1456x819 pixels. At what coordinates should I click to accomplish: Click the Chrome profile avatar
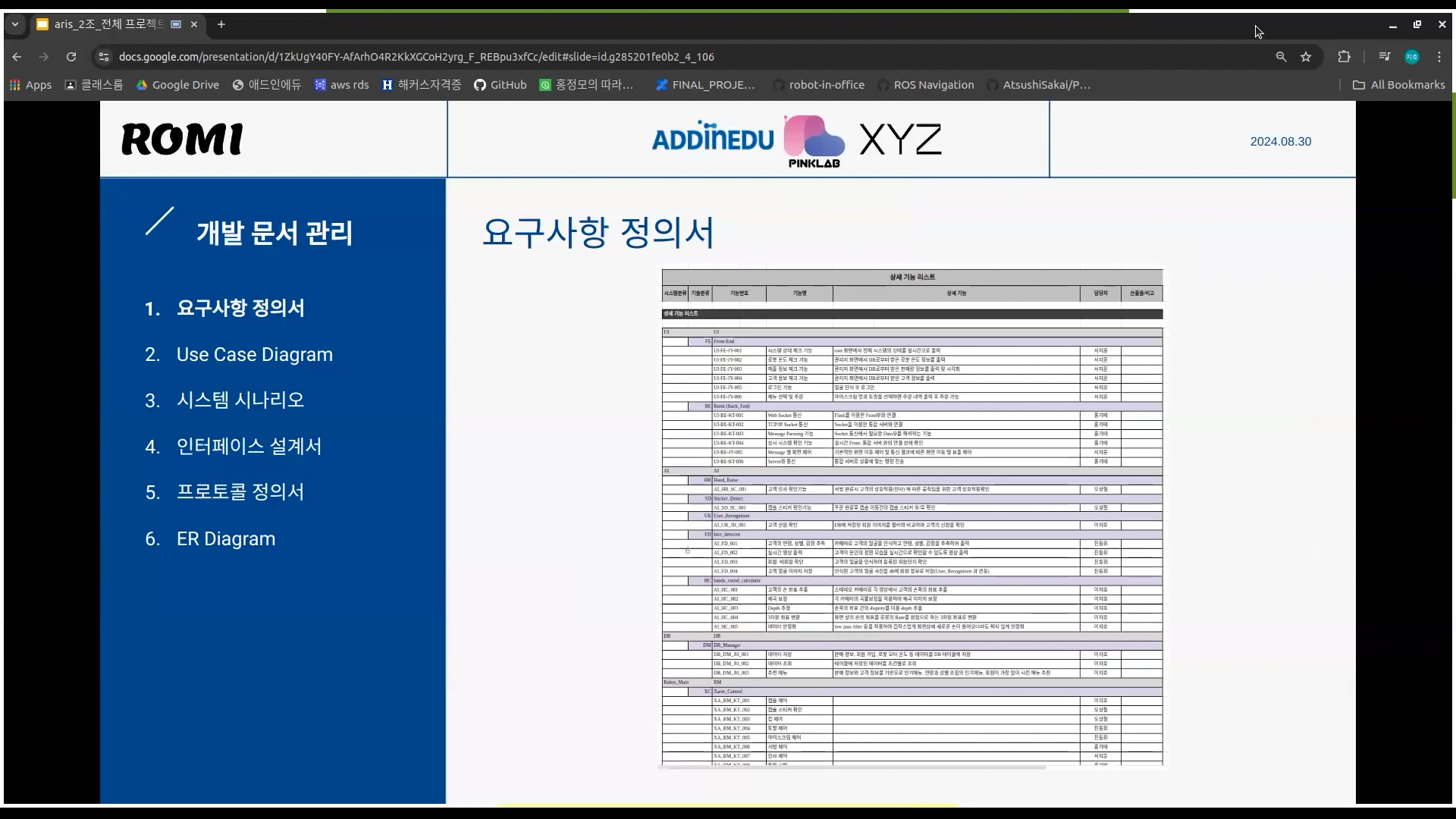(1411, 57)
